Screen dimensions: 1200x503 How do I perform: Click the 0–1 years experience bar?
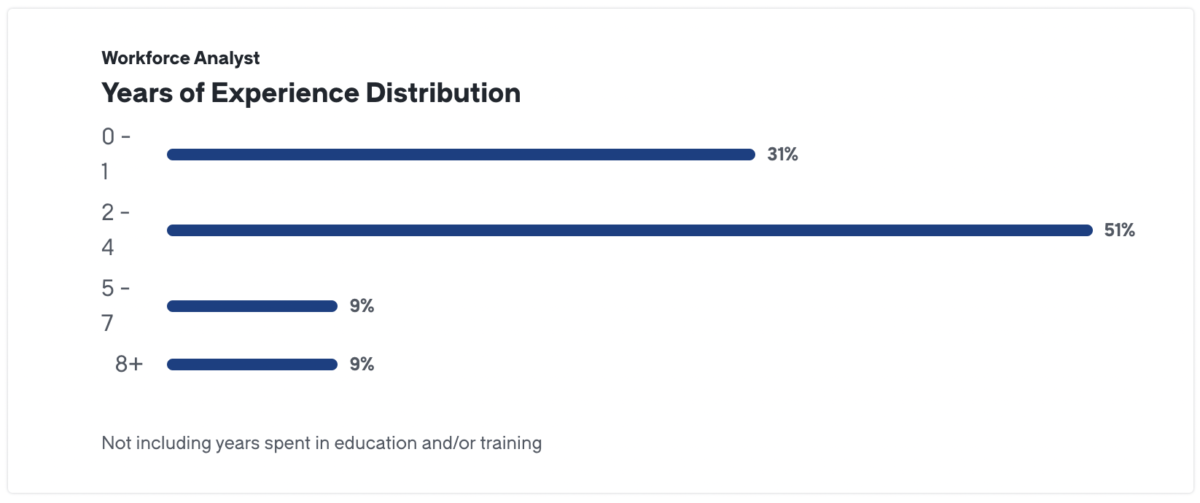[460, 154]
